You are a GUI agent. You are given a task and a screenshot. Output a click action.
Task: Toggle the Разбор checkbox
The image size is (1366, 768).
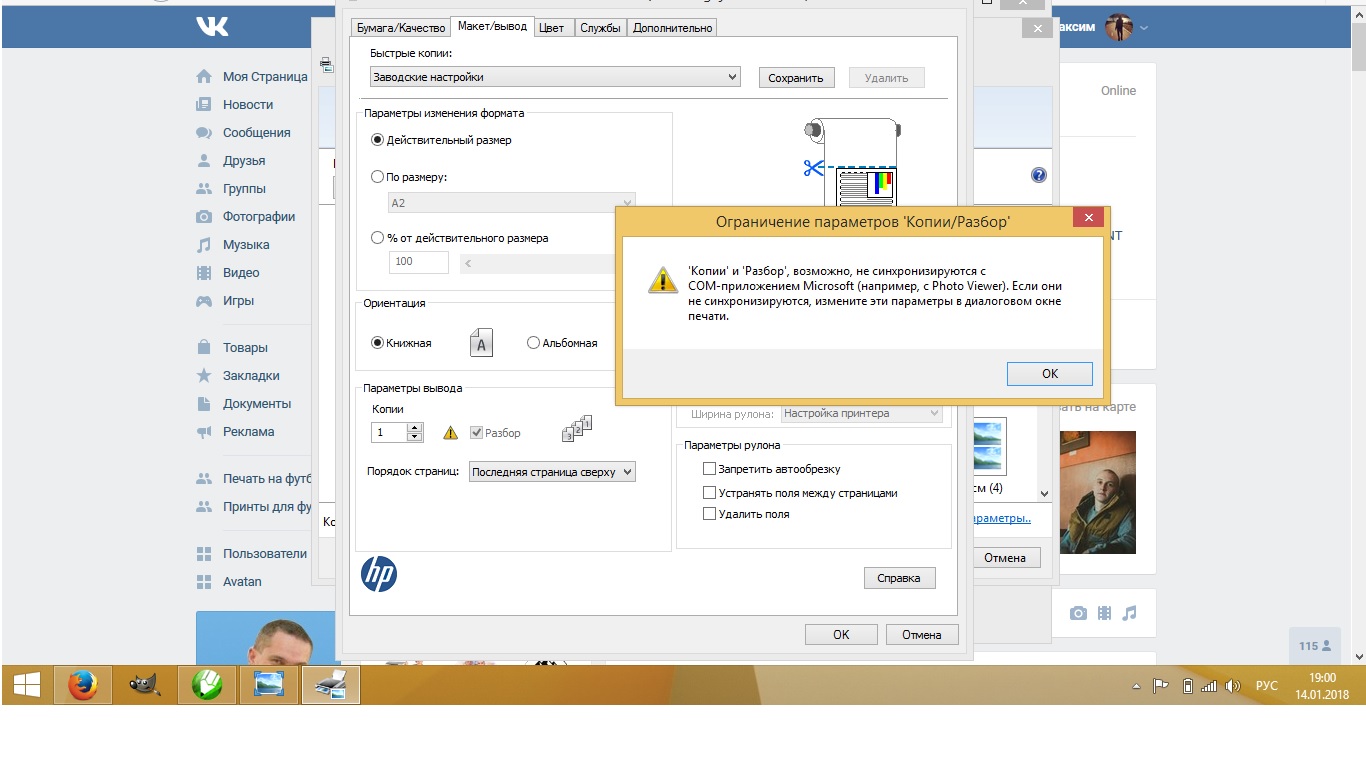[476, 433]
